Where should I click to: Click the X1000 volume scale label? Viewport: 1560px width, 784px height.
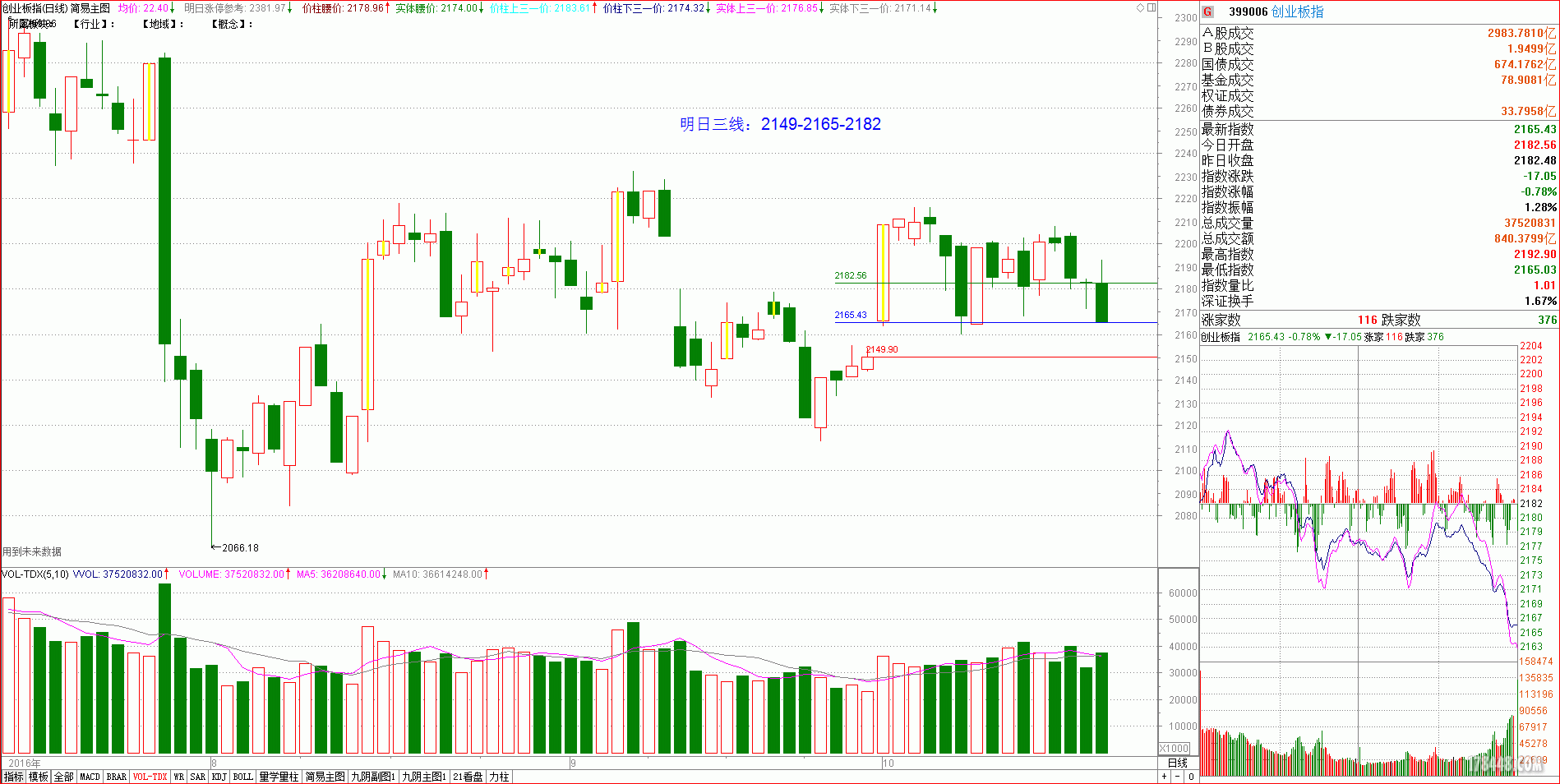click(x=1175, y=748)
